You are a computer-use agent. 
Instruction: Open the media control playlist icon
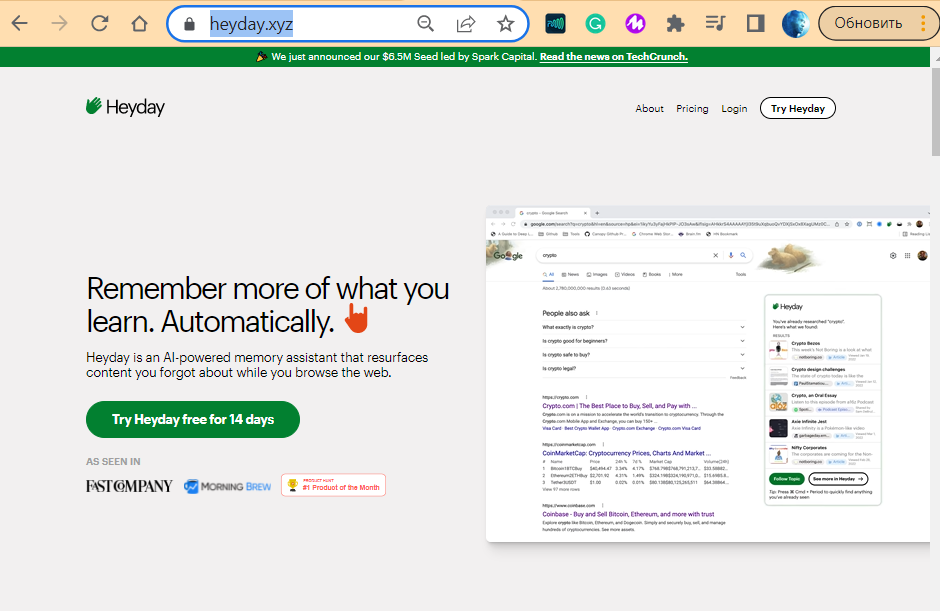715,23
